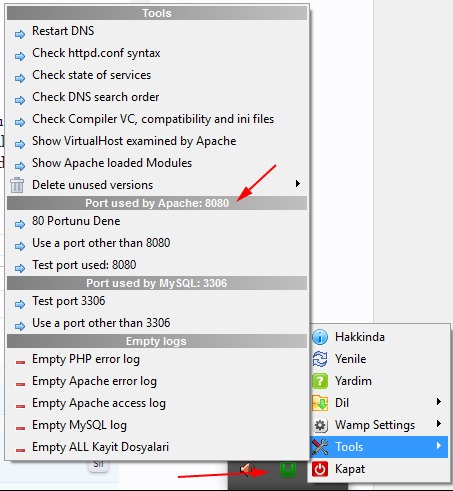Click the arrow icon next to Check state of services
Image resolution: width=453 pixels, height=491 pixels.
(x=20, y=78)
